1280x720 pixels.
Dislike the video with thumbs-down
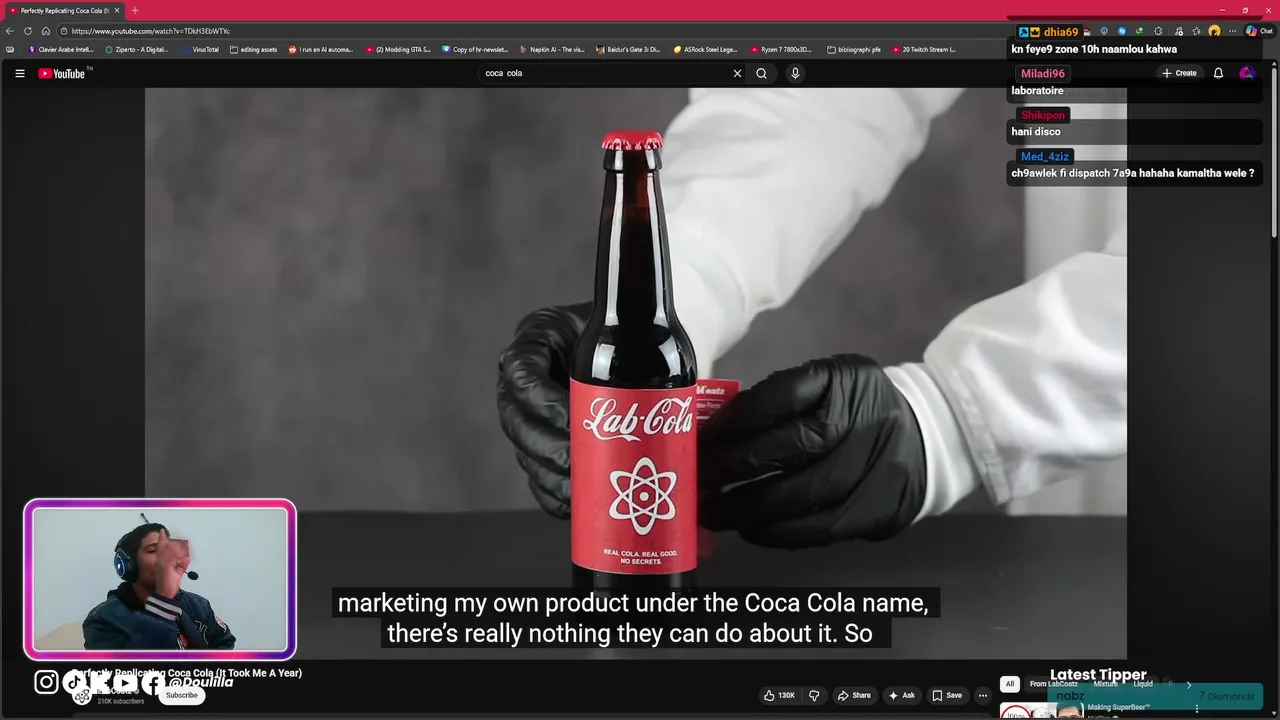(x=814, y=695)
